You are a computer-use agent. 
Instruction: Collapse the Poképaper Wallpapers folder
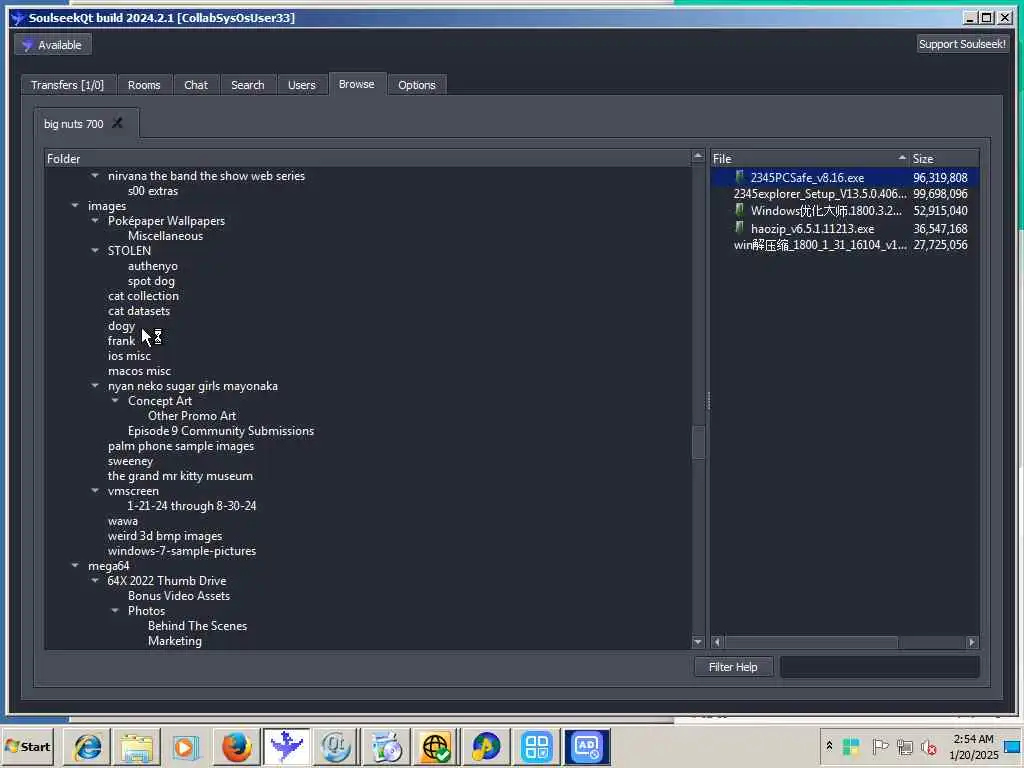pos(95,221)
